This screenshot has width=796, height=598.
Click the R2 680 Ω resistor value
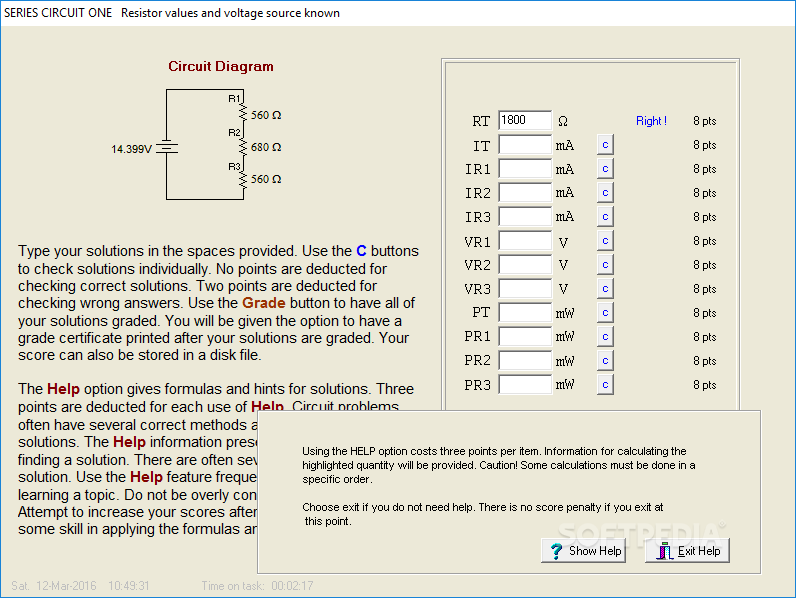[266, 147]
